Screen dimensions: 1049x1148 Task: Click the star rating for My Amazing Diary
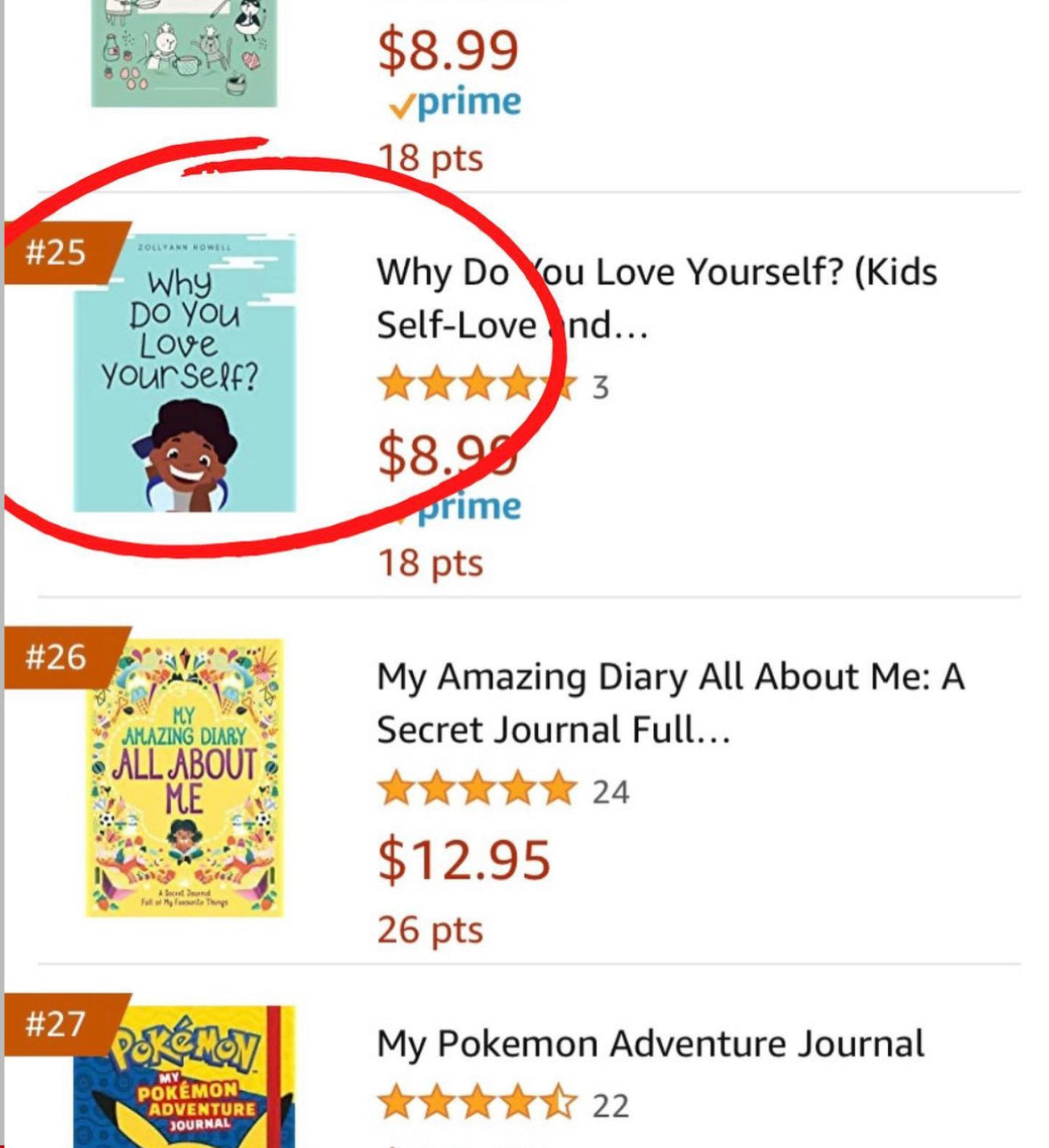tap(478, 790)
